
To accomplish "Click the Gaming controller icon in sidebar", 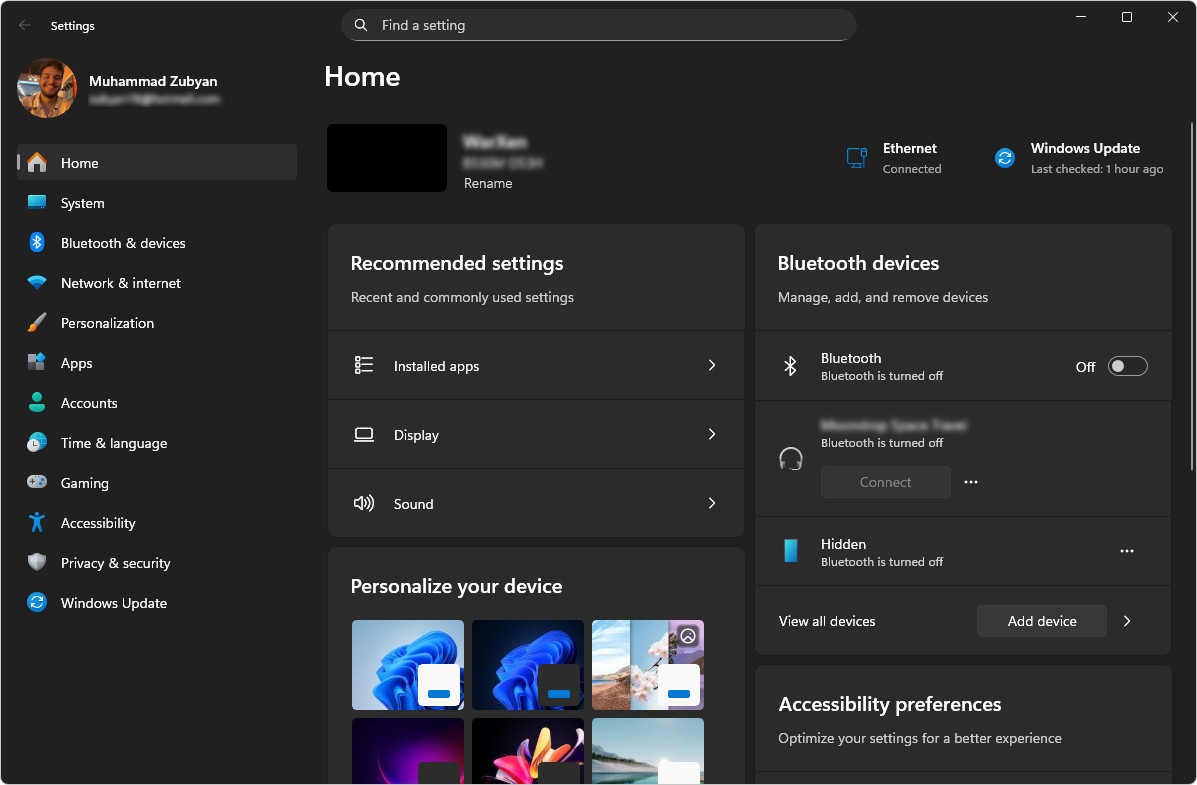I will tap(37, 483).
